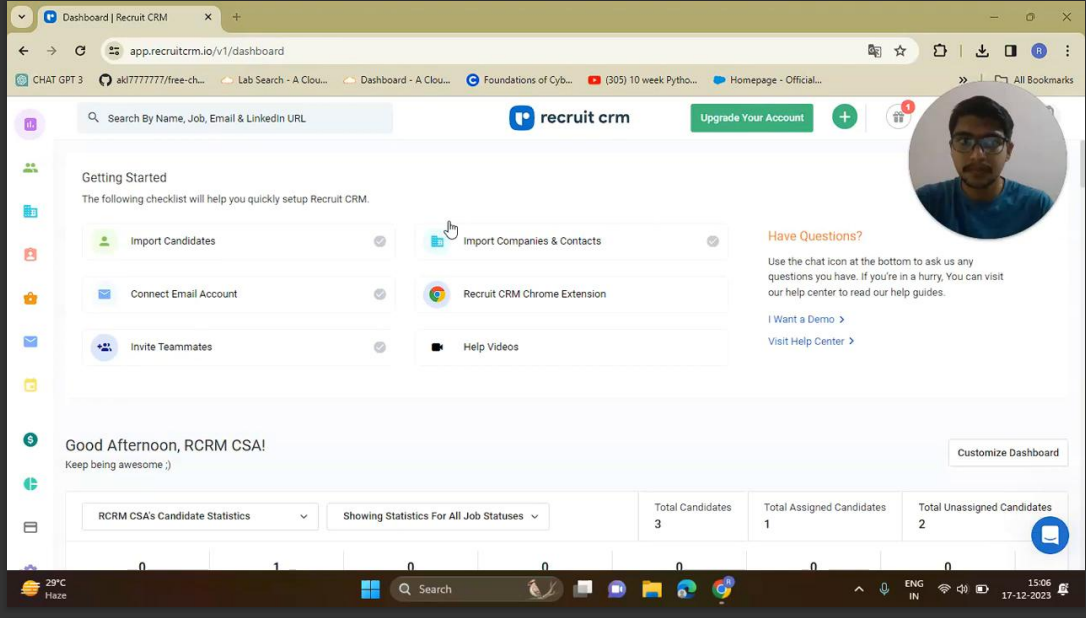Open the gift icon with notification badge

point(899,117)
